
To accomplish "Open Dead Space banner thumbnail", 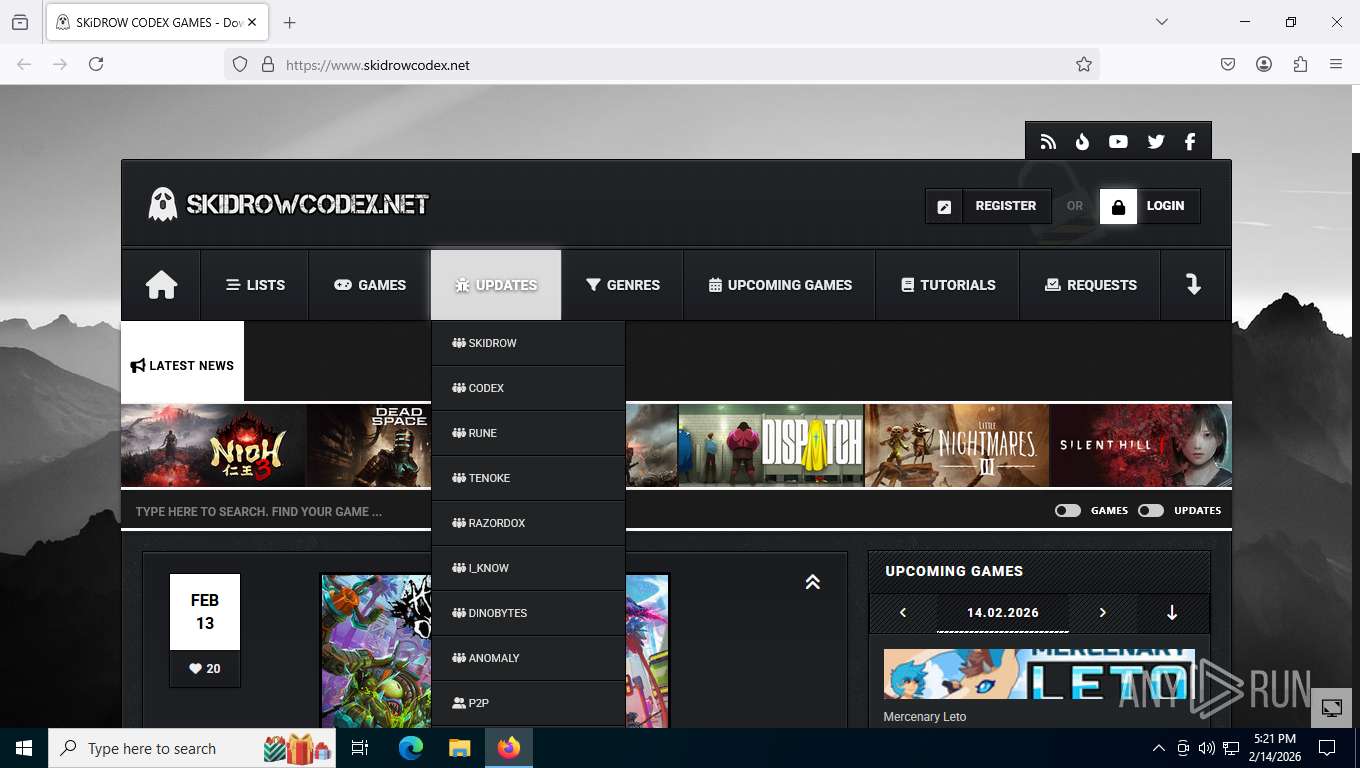I will (369, 445).
